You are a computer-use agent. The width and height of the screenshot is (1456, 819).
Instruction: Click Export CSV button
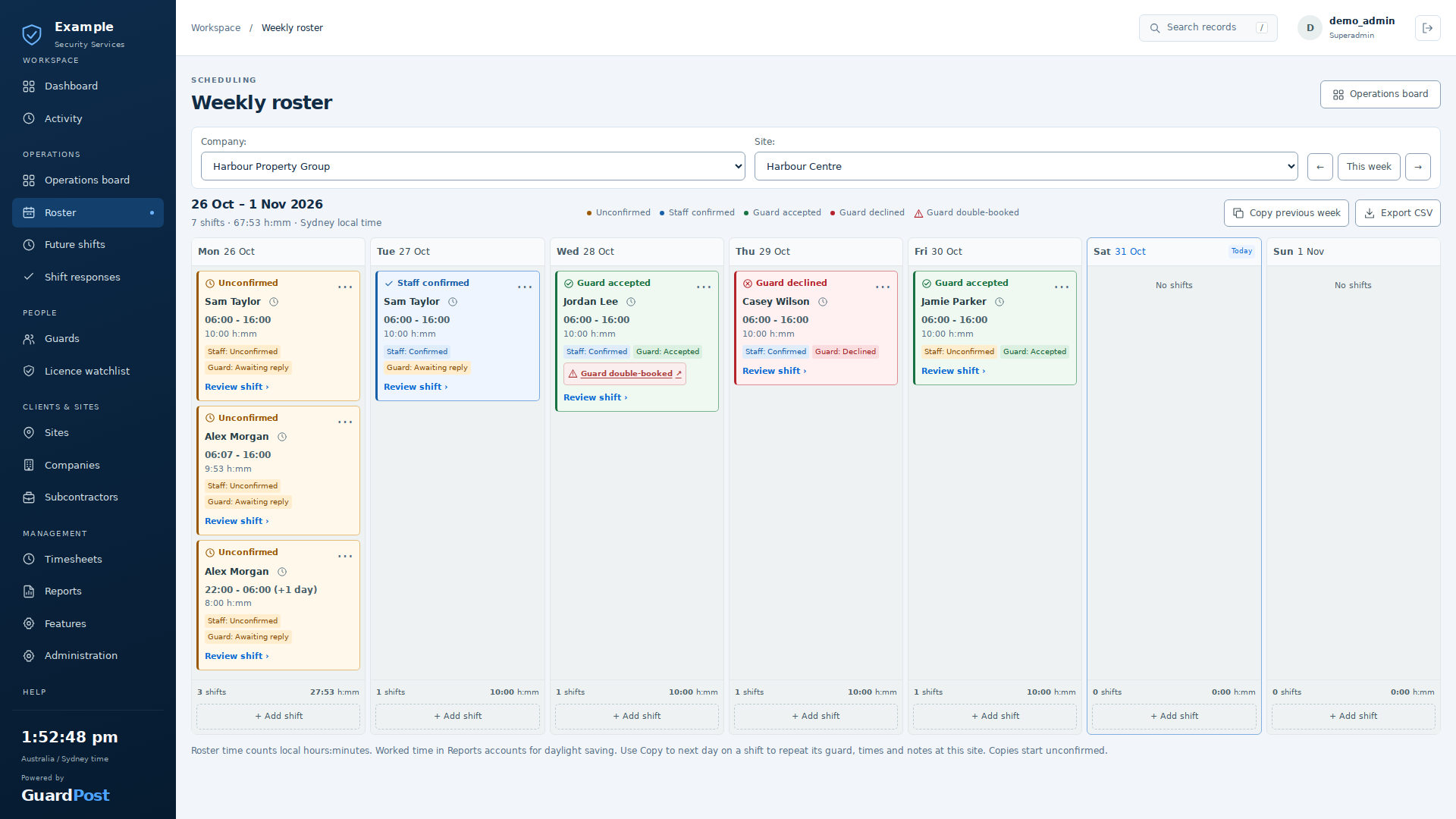click(x=1398, y=213)
